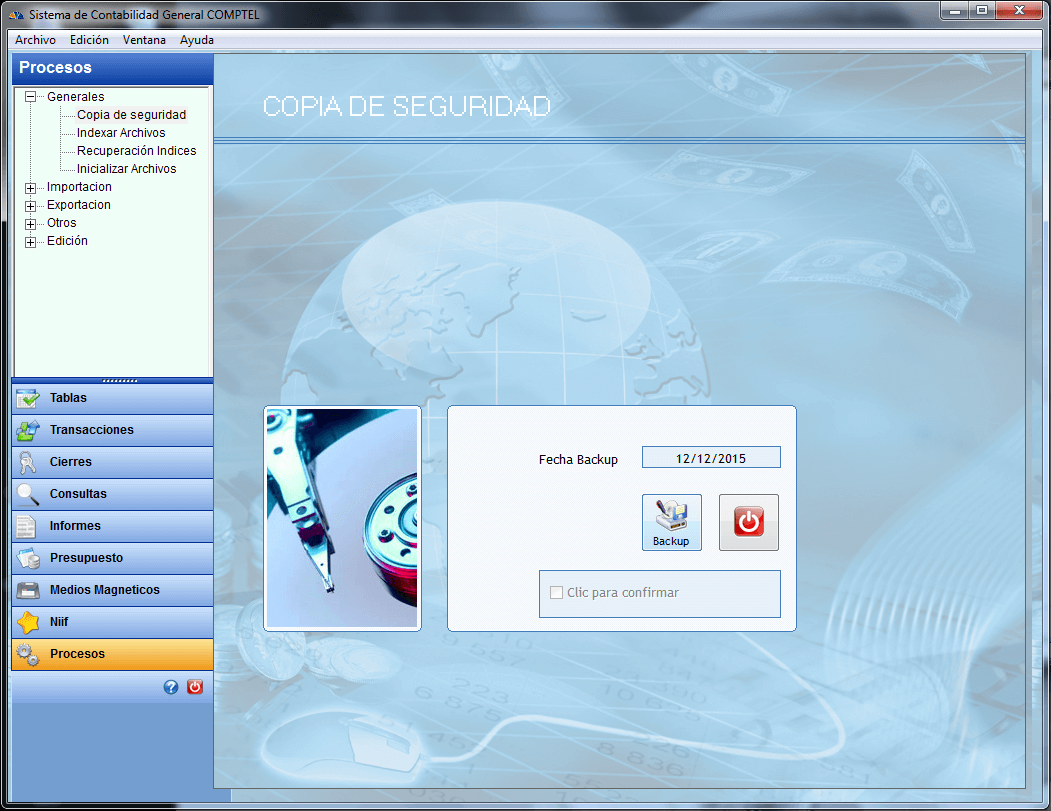
Task: Click the Informes document icon
Action: click(x=26, y=527)
